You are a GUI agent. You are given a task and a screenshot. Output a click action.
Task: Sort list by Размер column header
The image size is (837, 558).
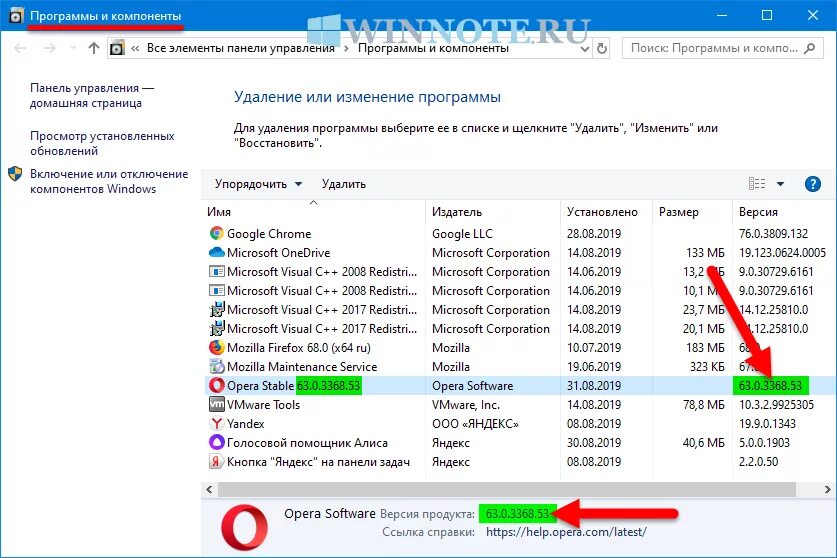(x=678, y=212)
